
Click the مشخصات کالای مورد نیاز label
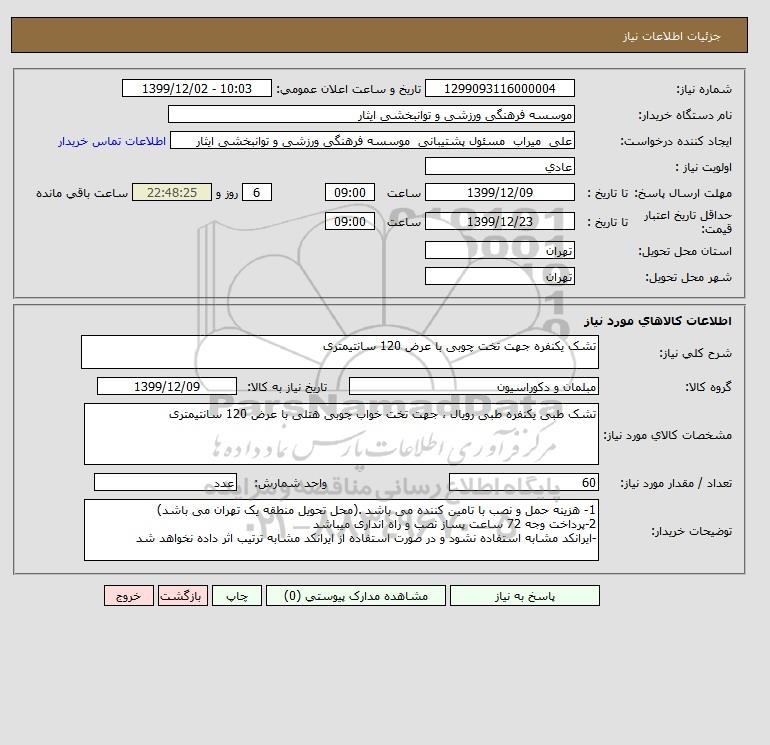[668, 435]
